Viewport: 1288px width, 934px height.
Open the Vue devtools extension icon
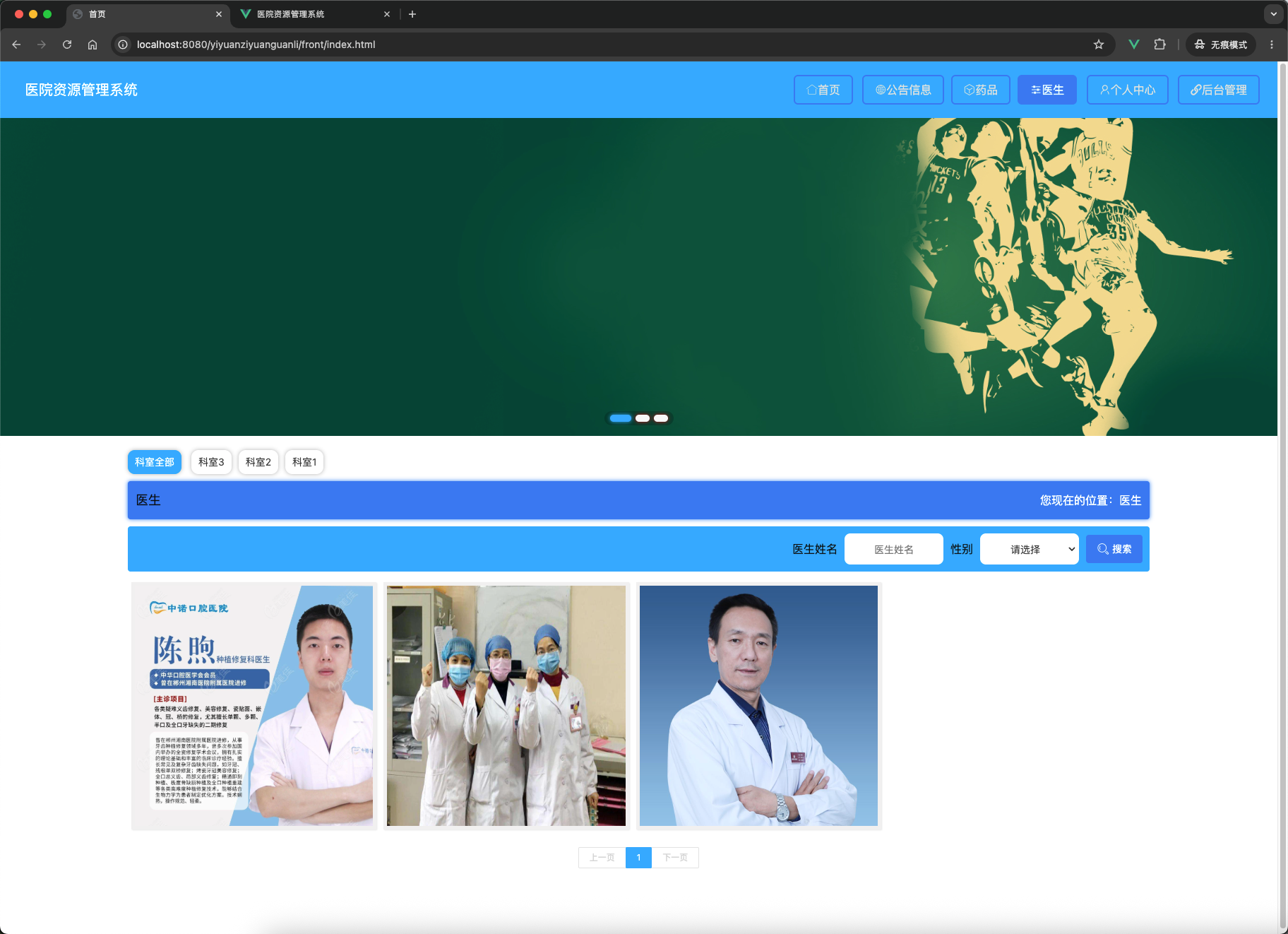click(1134, 45)
